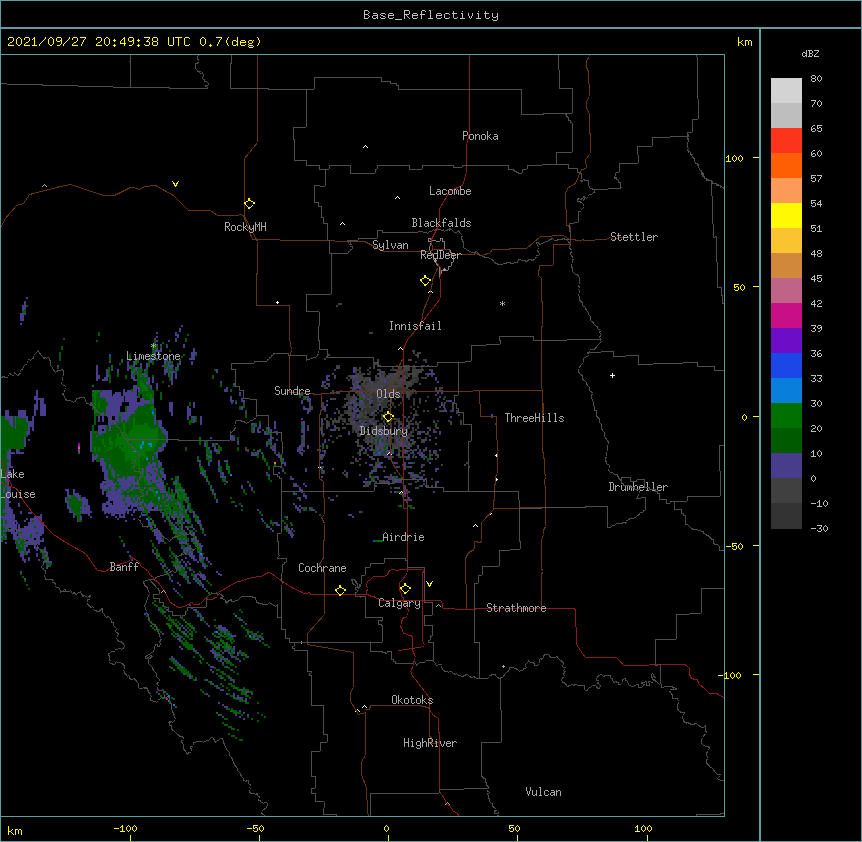This screenshot has width=862, height=842.
Task: Click the -50 tick on the right axis
Action: pos(734,546)
